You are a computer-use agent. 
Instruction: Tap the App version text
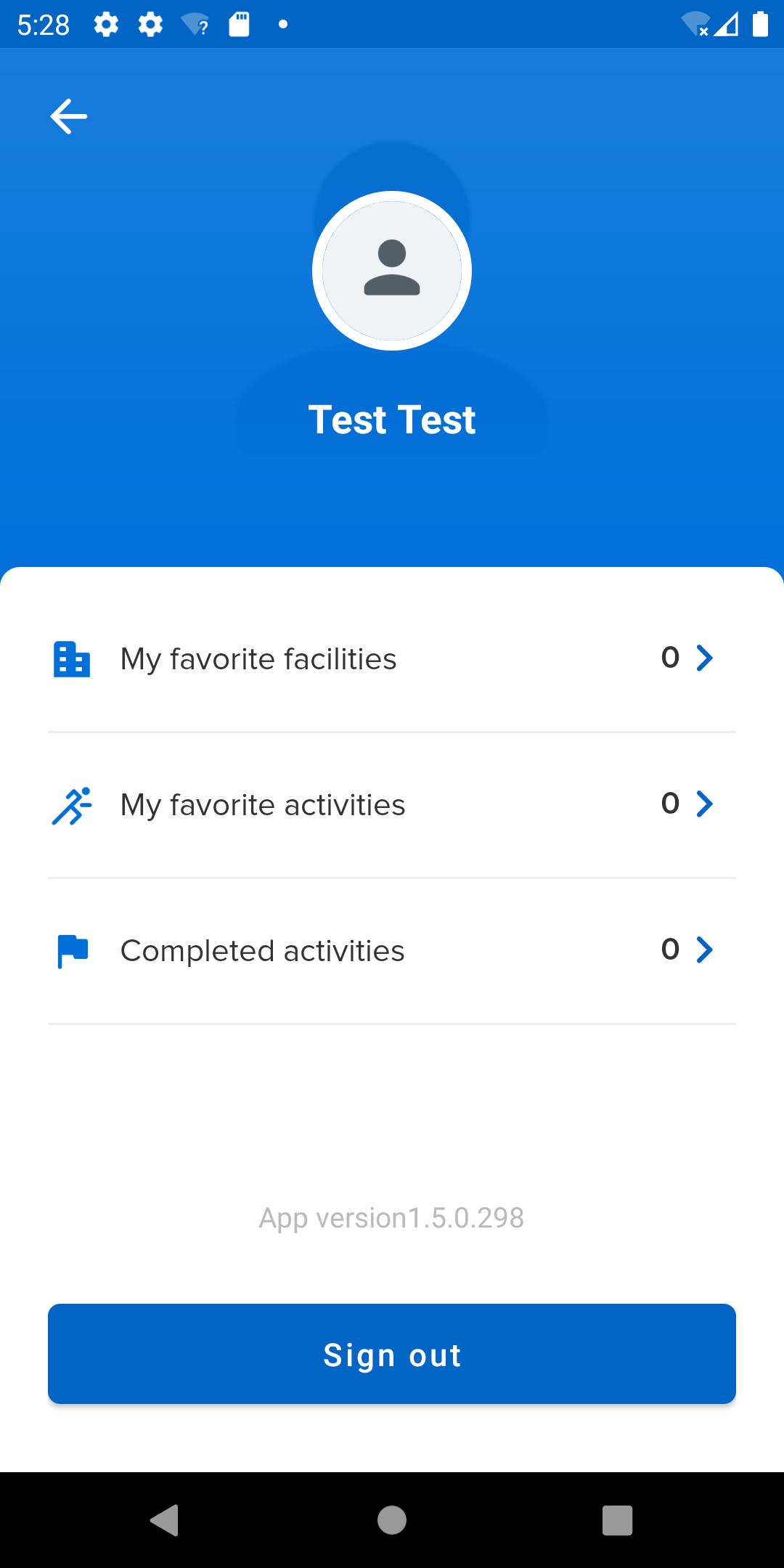click(x=392, y=1218)
